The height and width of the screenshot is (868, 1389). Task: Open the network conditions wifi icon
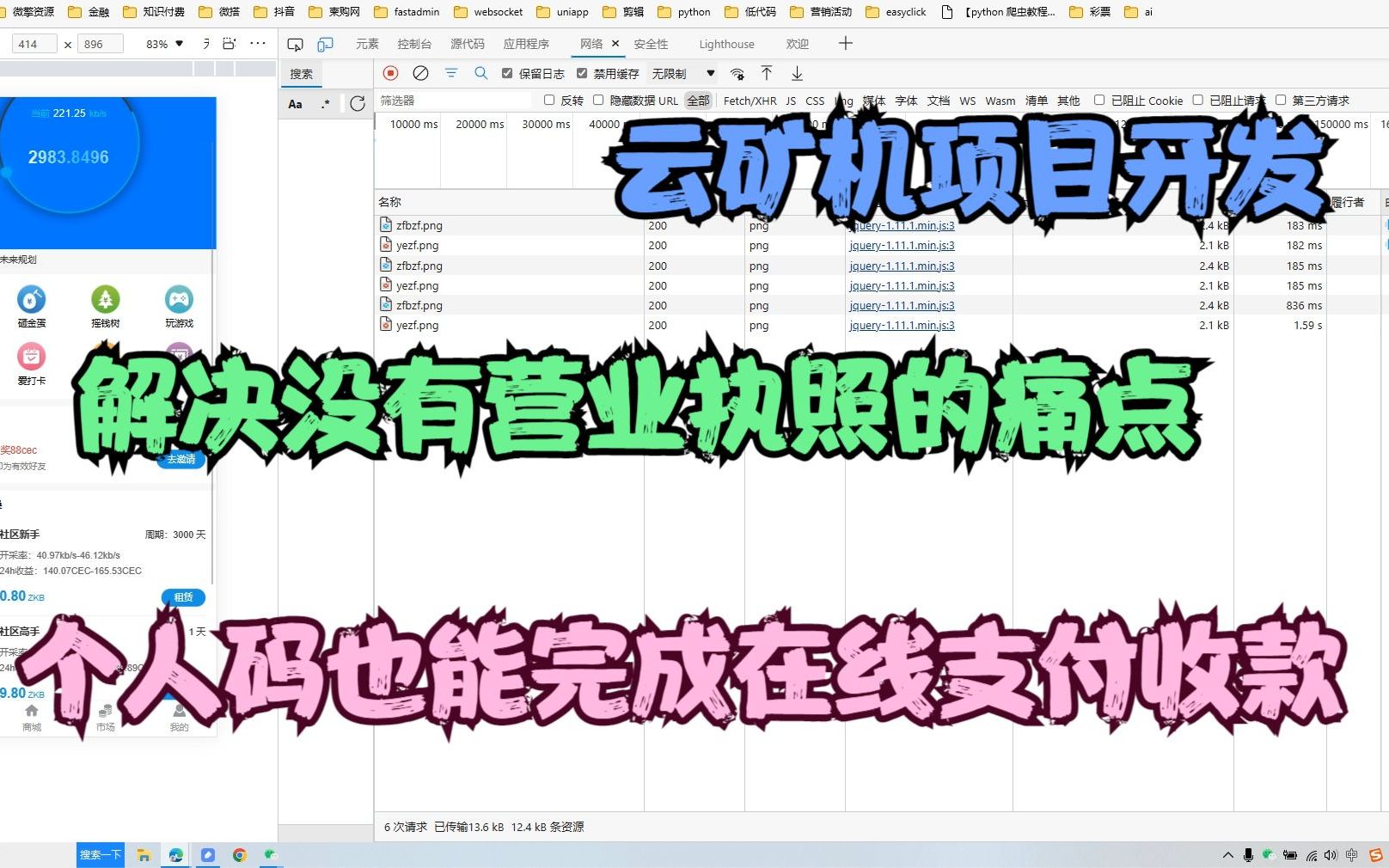point(737,74)
